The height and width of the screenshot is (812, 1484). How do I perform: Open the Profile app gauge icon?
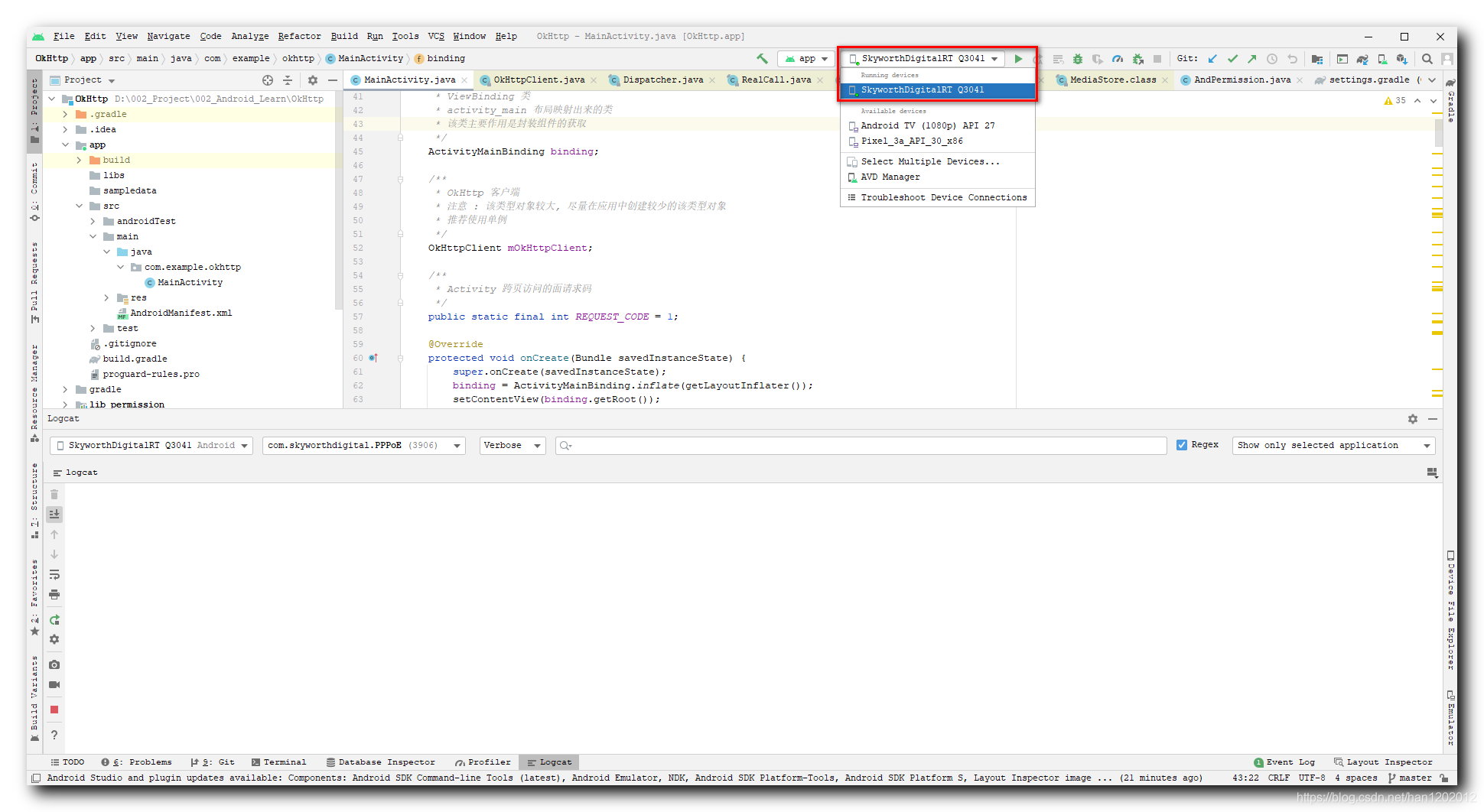point(1118,59)
